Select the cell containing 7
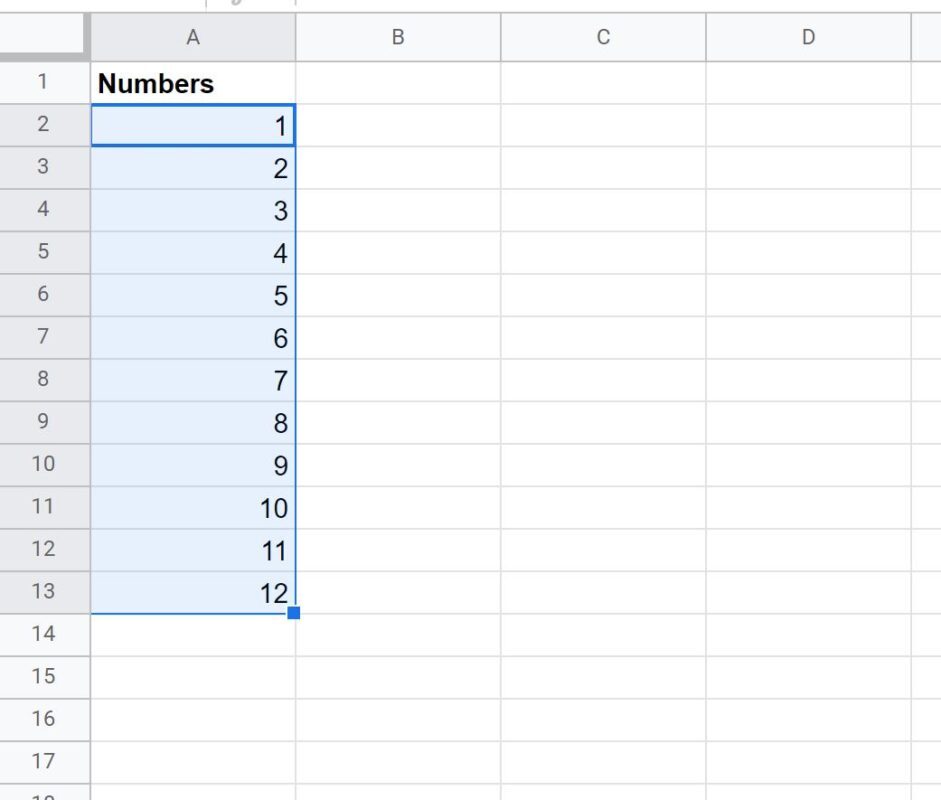The width and height of the screenshot is (941, 800). [x=193, y=380]
